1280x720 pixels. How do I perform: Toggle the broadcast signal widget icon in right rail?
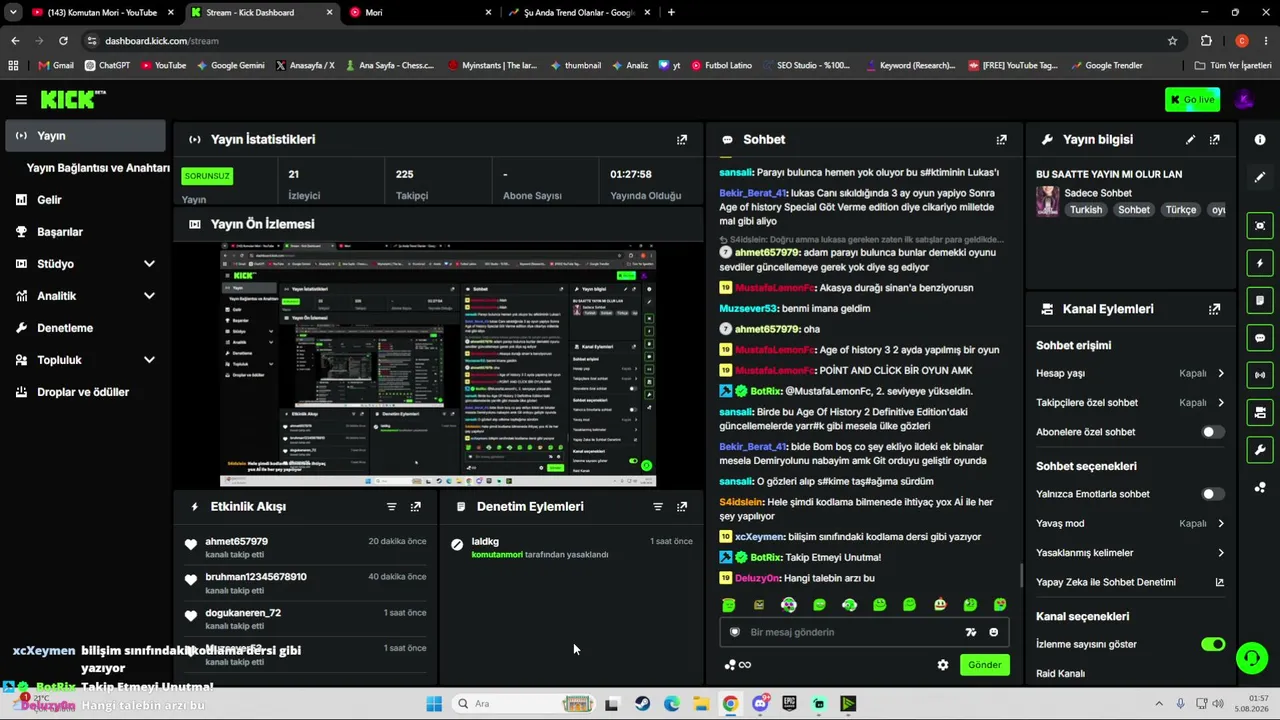coord(1260,375)
